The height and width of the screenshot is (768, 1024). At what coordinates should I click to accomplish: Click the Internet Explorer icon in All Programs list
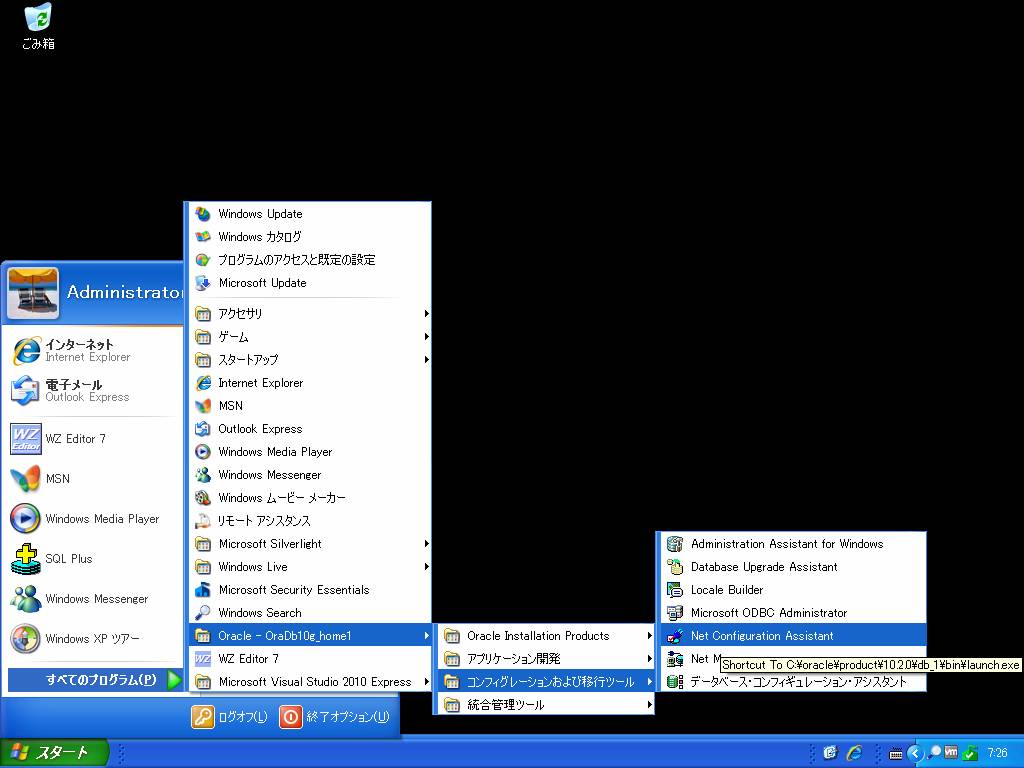[x=203, y=383]
